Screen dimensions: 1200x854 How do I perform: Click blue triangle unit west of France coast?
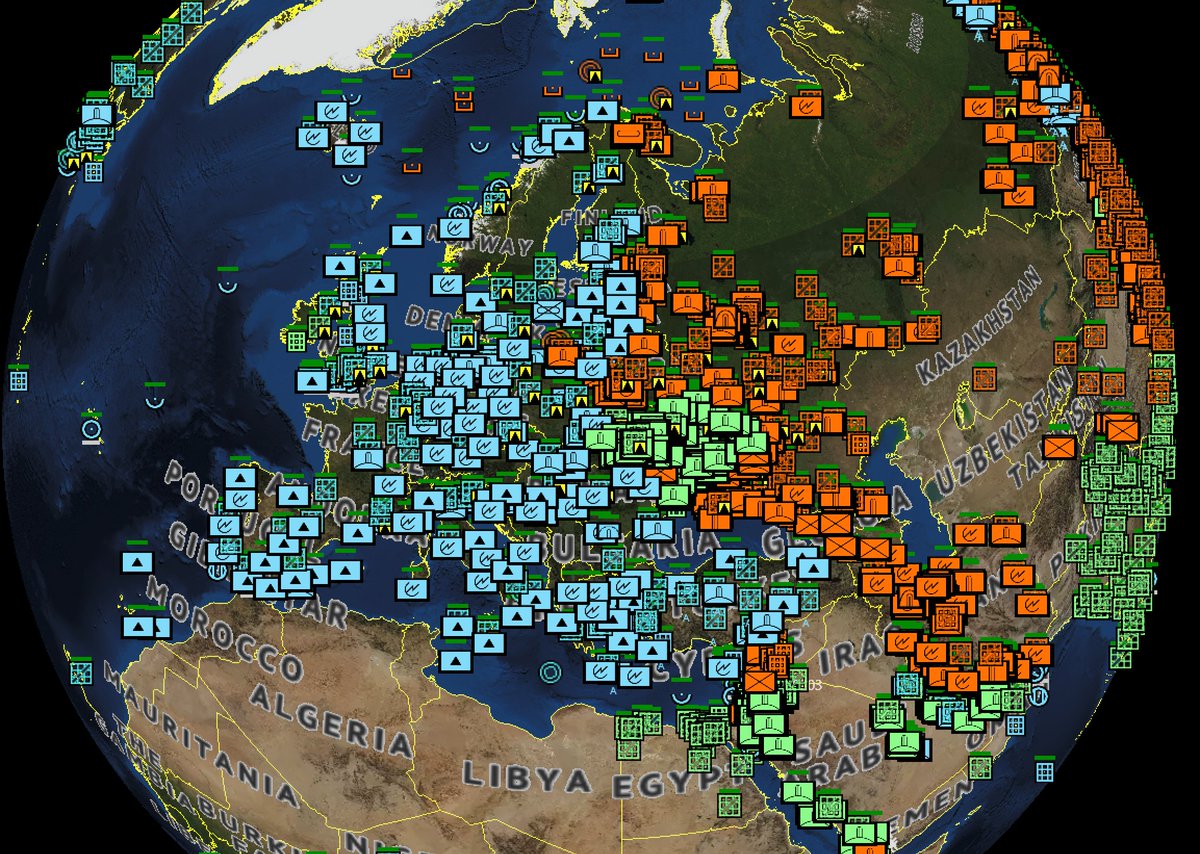[x=313, y=381]
